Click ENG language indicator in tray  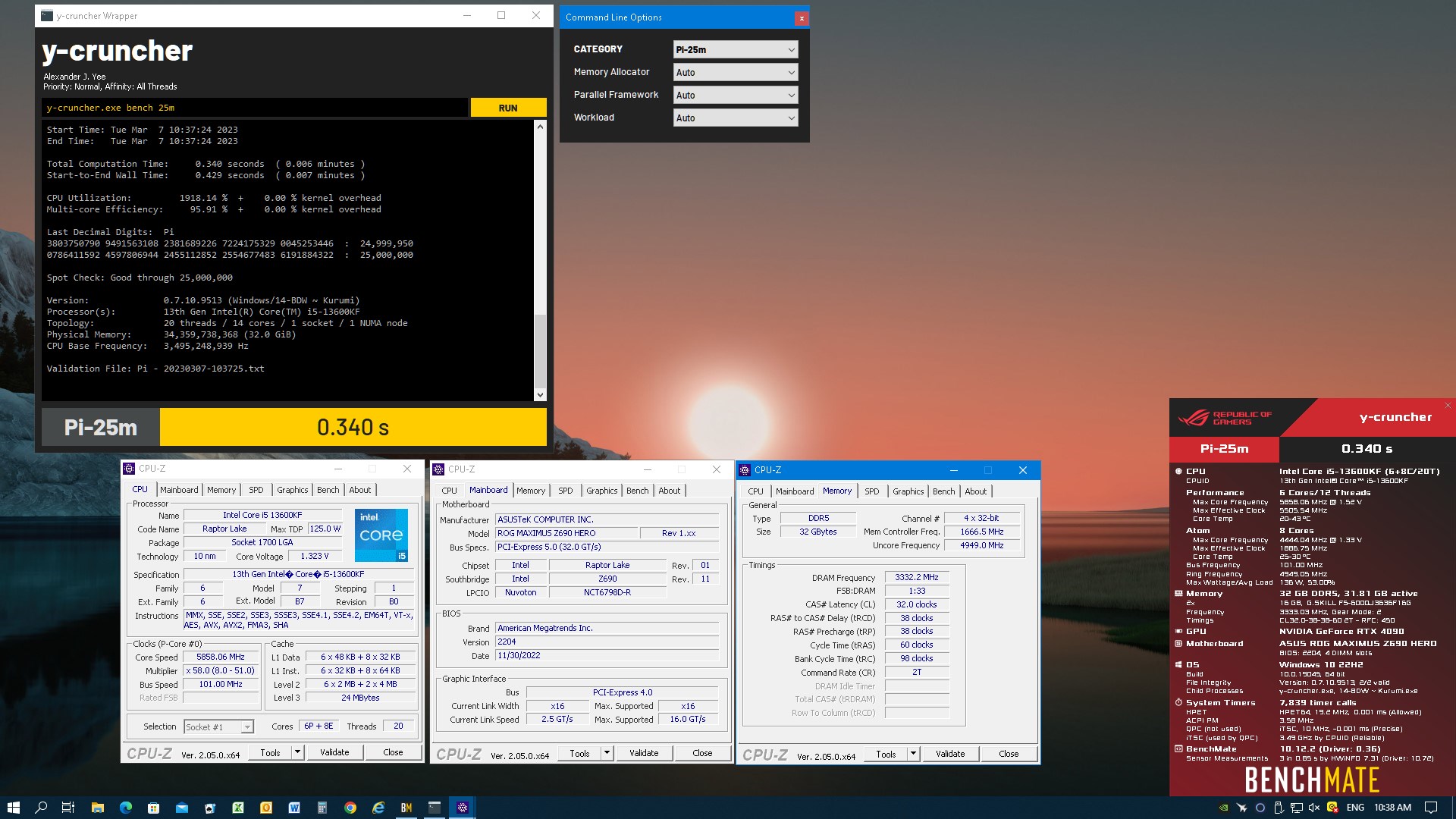tap(1355, 808)
